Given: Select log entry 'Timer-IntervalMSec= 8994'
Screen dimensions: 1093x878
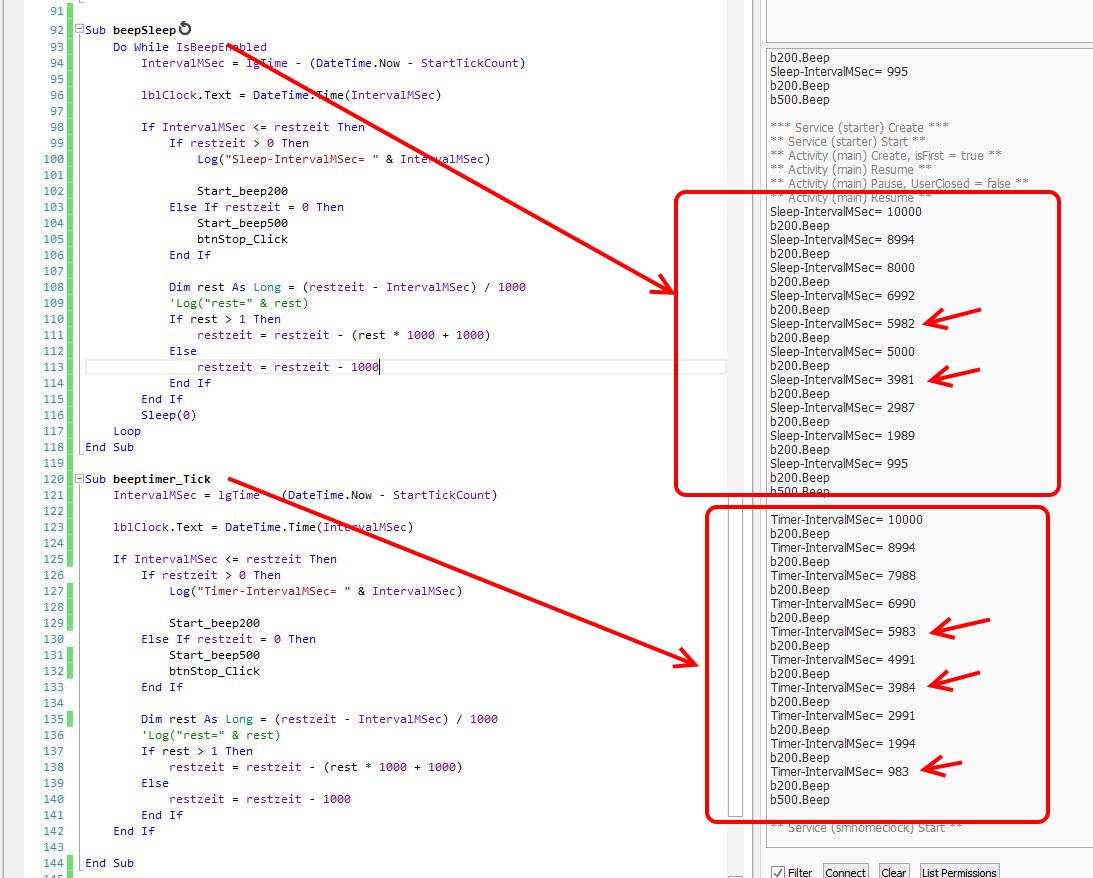Looking at the screenshot, I should [843, 547].
